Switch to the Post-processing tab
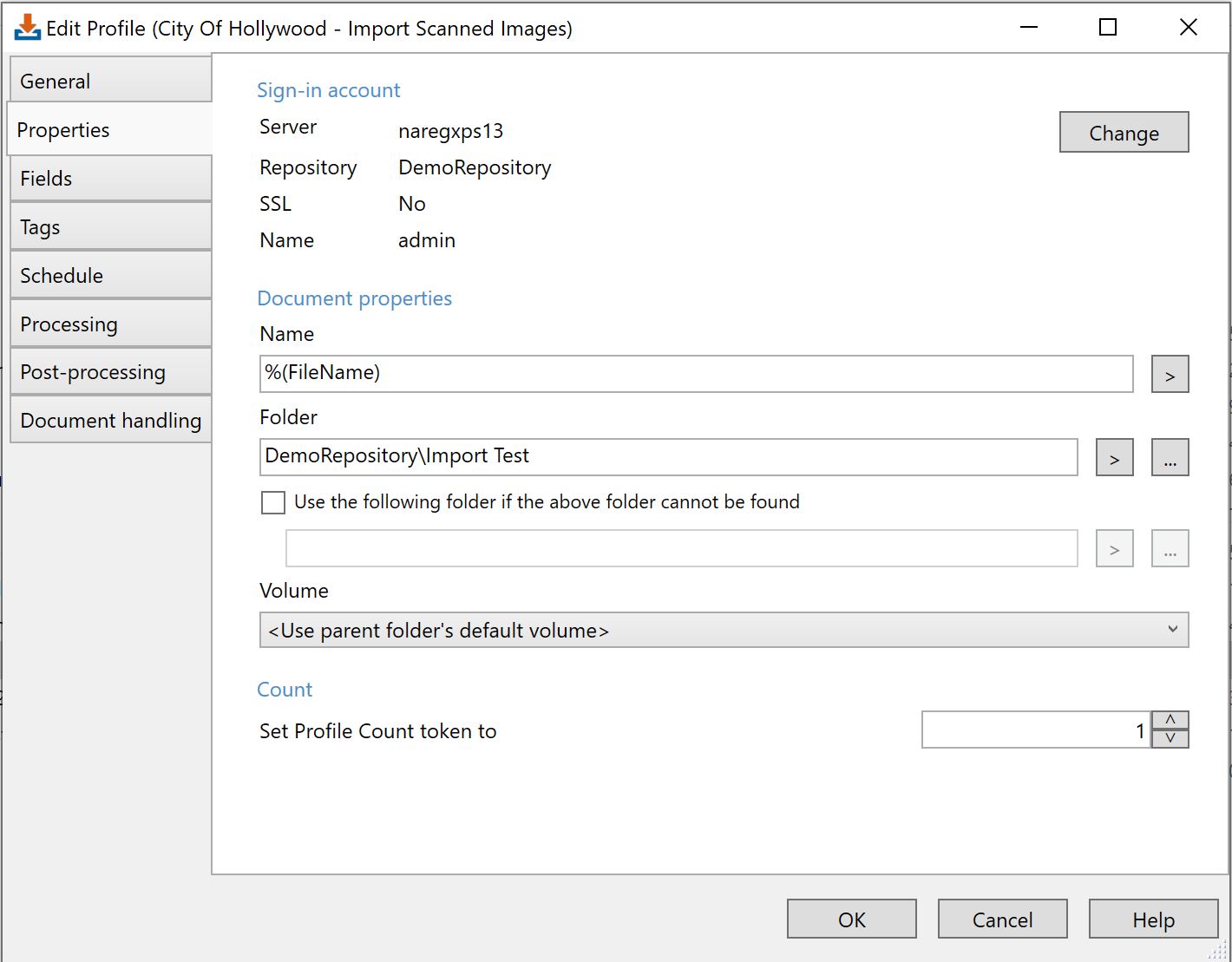The width and height of the screenshot is (1232, 962). (110, 373)
